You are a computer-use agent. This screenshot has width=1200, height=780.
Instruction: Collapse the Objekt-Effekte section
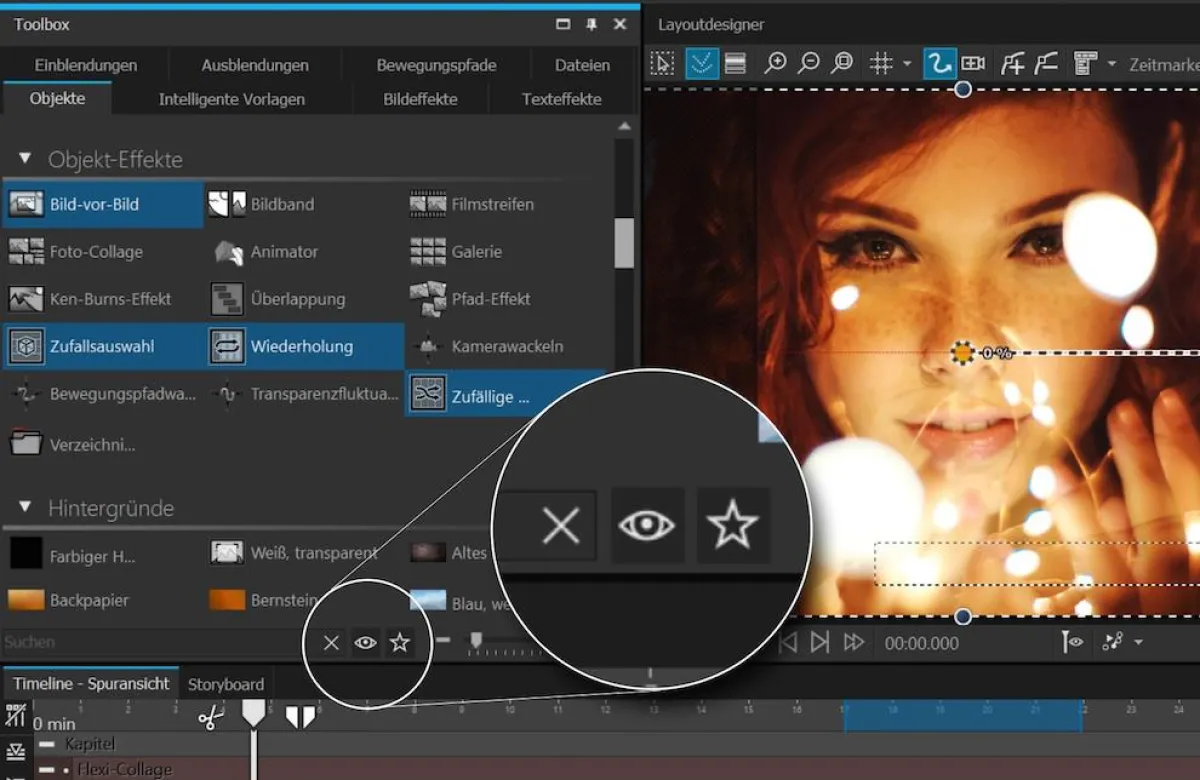click(26, 160)
